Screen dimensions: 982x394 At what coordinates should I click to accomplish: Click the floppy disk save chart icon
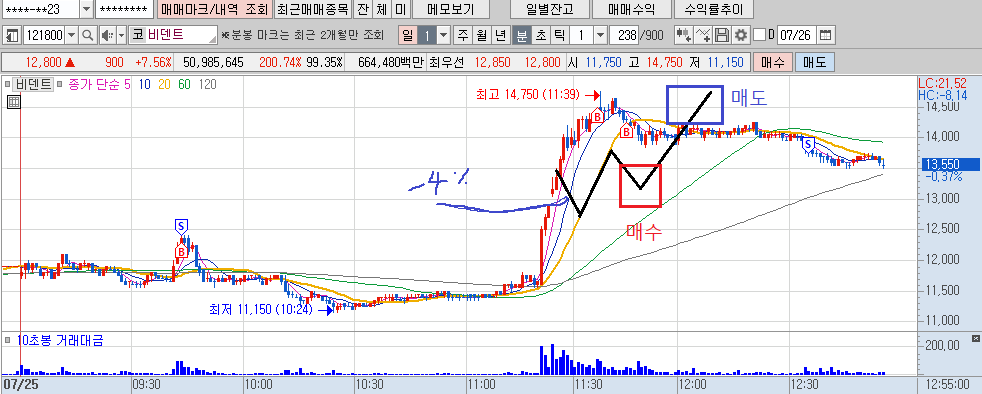coord(723,35)
